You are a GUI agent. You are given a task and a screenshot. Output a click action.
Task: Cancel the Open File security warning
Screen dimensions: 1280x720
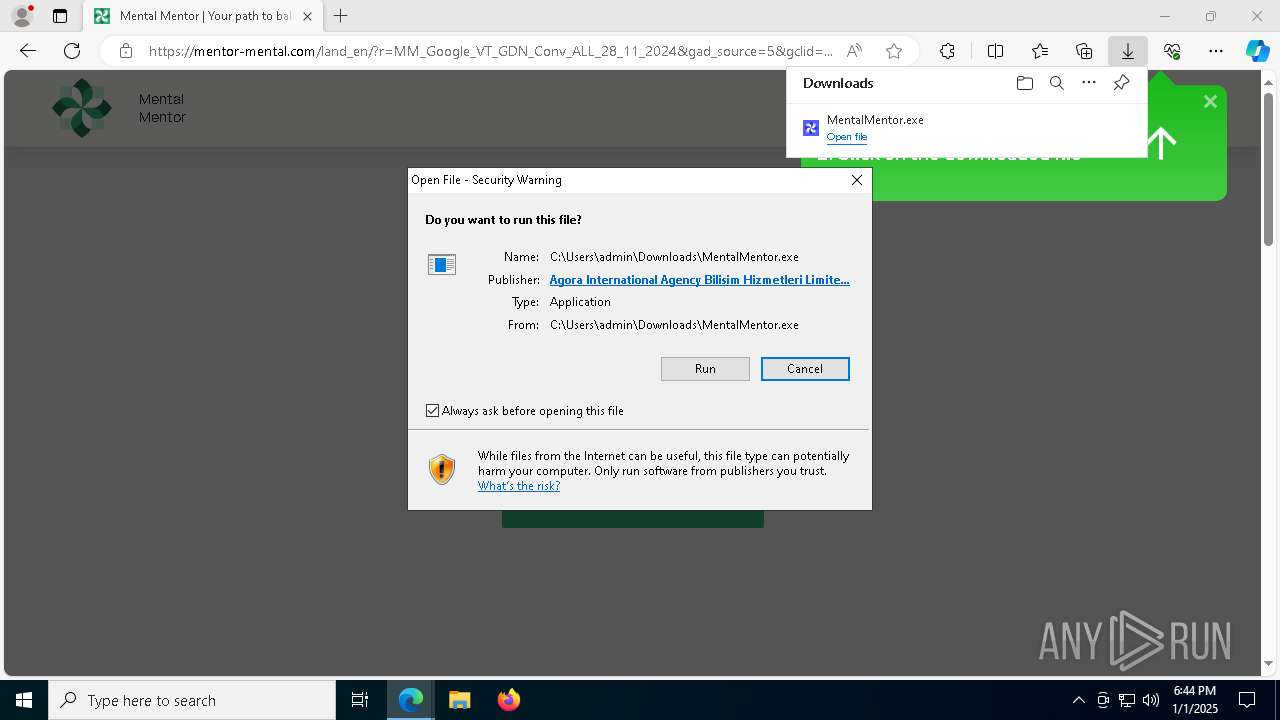coord(805,369)
